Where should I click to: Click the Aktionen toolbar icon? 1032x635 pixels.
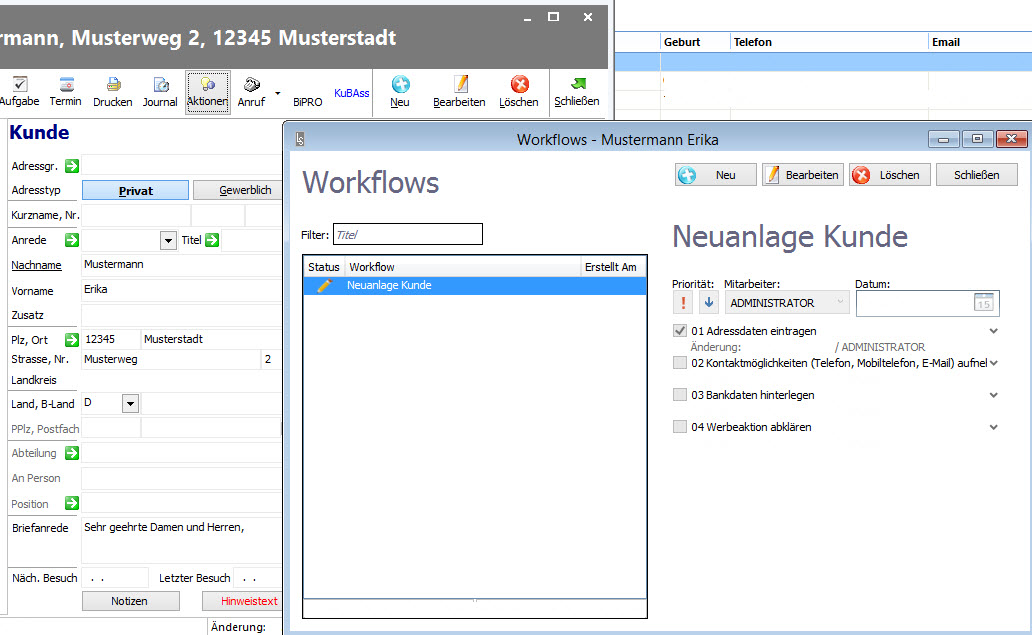[x=208, y=86]
